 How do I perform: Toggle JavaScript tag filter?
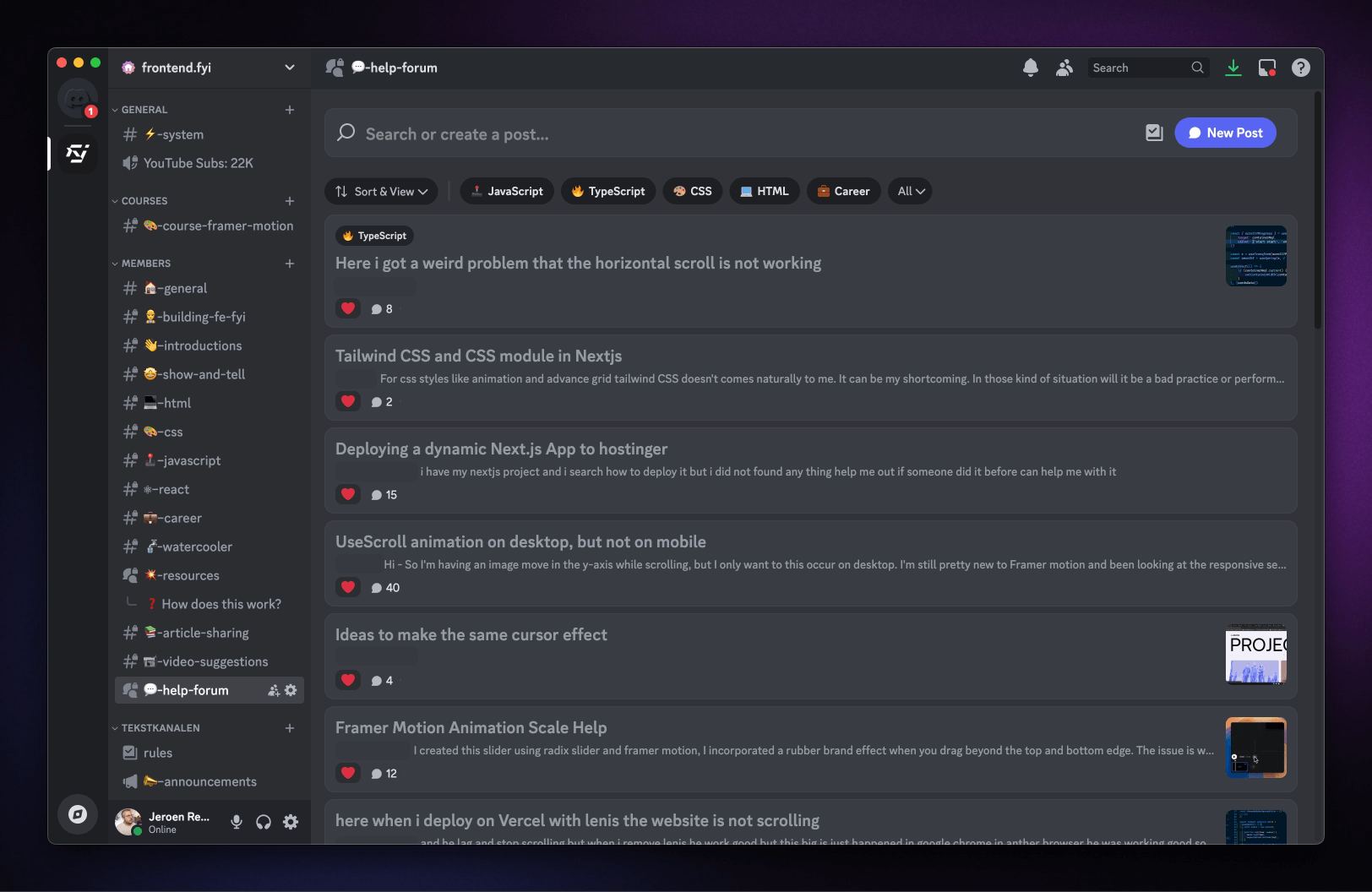507,191
